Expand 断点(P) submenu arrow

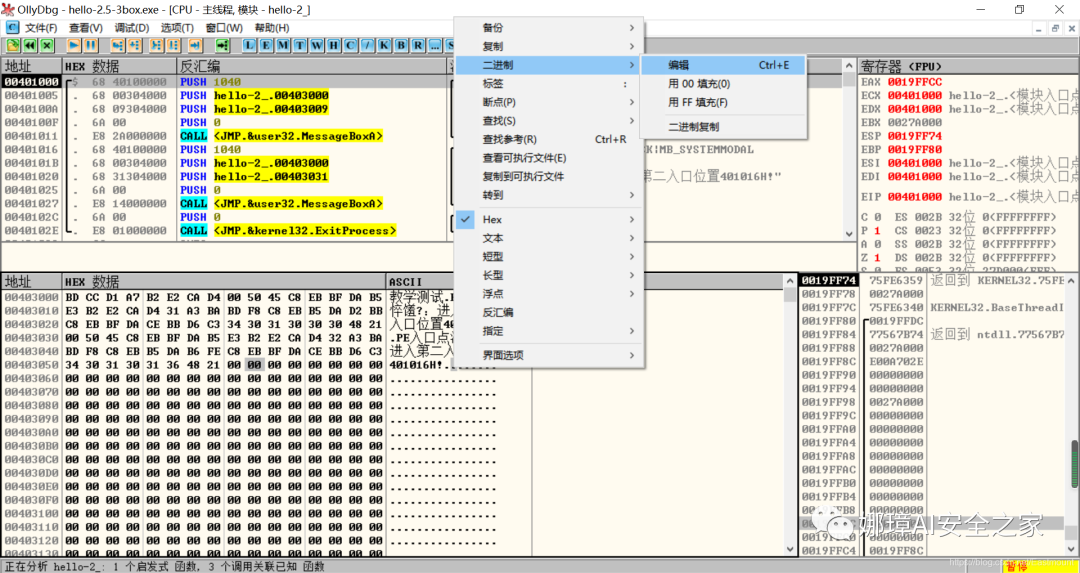[632, 102]
